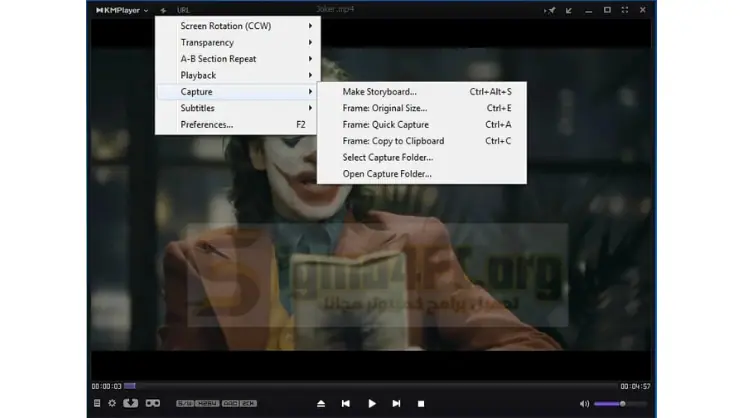Click the download icon in the bottom bar
The height and width of the screenshot is (418, 743).
click(x=130, y=403)
